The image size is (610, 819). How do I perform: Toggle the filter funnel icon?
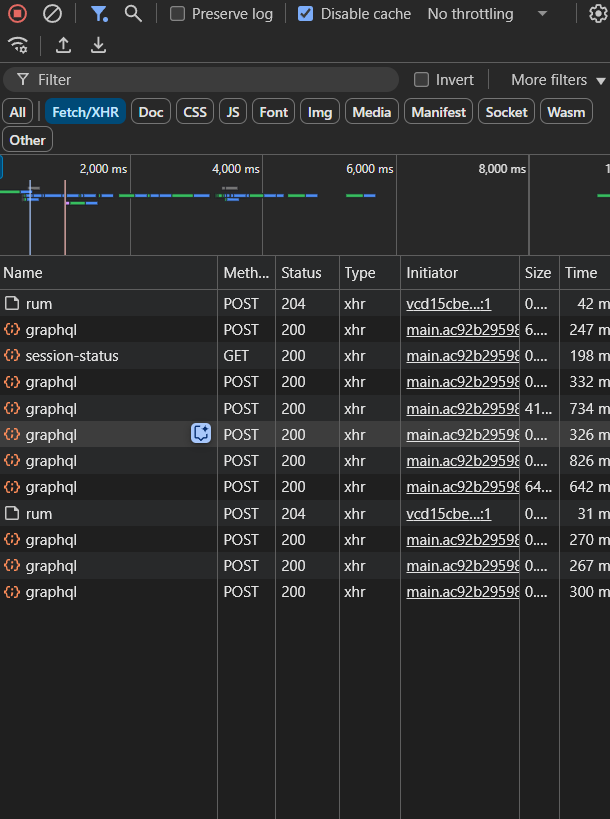(x=99, y=14)
